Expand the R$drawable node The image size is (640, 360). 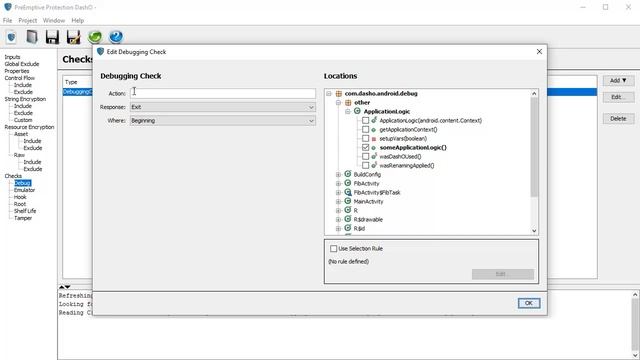(338, 219)
